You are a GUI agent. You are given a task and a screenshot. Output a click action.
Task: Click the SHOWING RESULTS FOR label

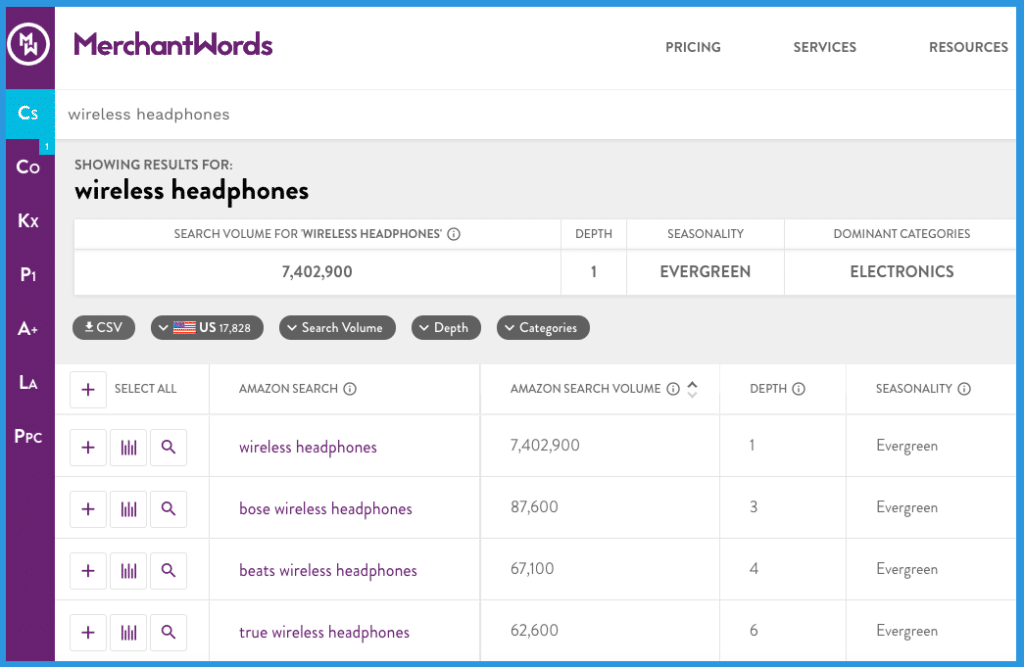pyautogui.click(x=153, y=165)
